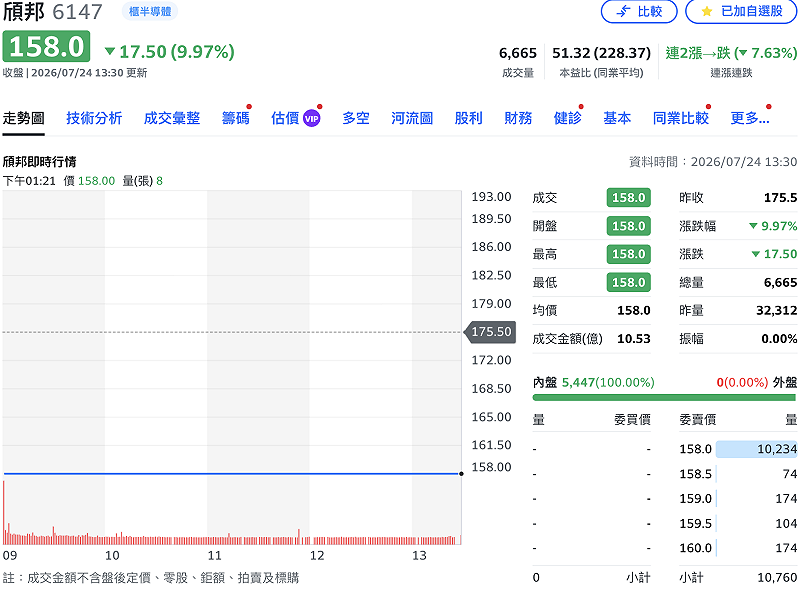Open the 籌碼 tab
This screenshot has width=800, height=589.
tap(236, 118)
